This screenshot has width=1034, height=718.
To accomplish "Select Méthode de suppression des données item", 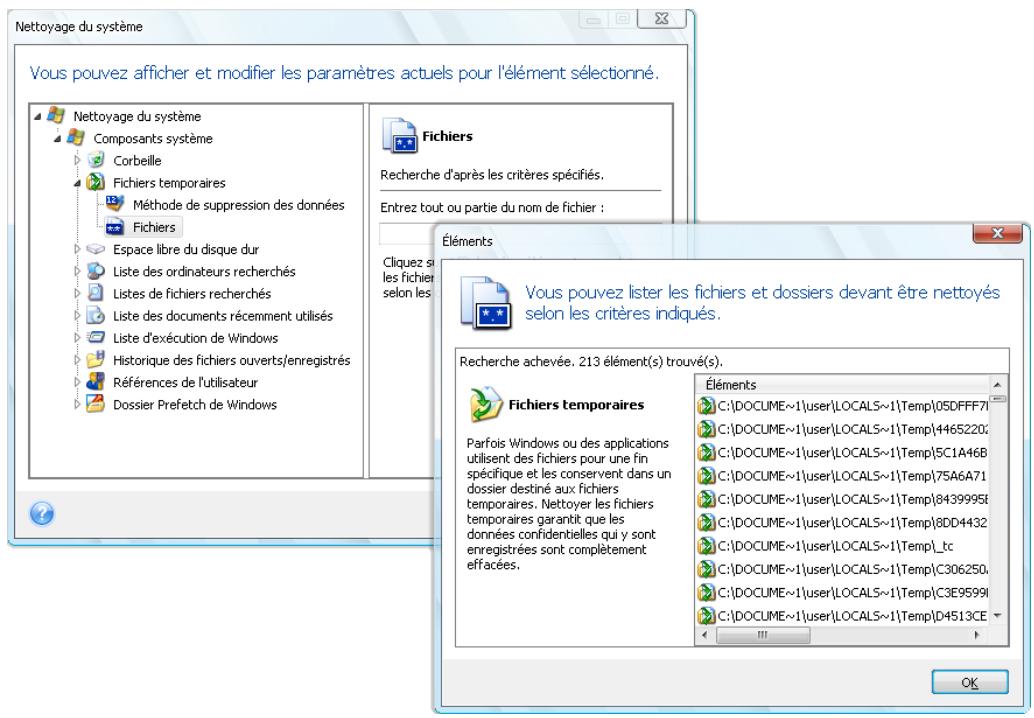I will (x=239, y=205).
